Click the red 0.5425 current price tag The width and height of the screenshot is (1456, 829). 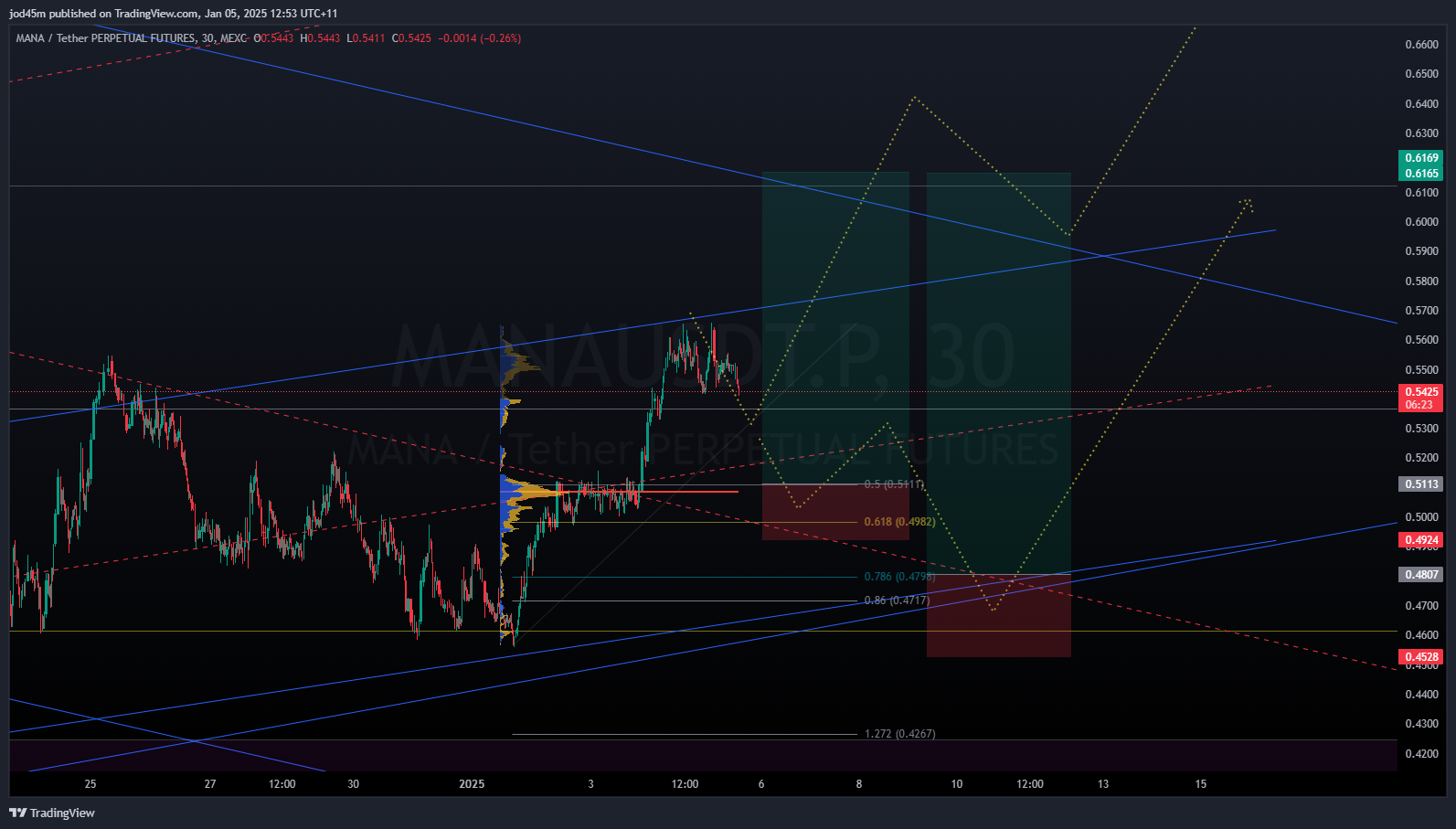[x=1421, y=392]
